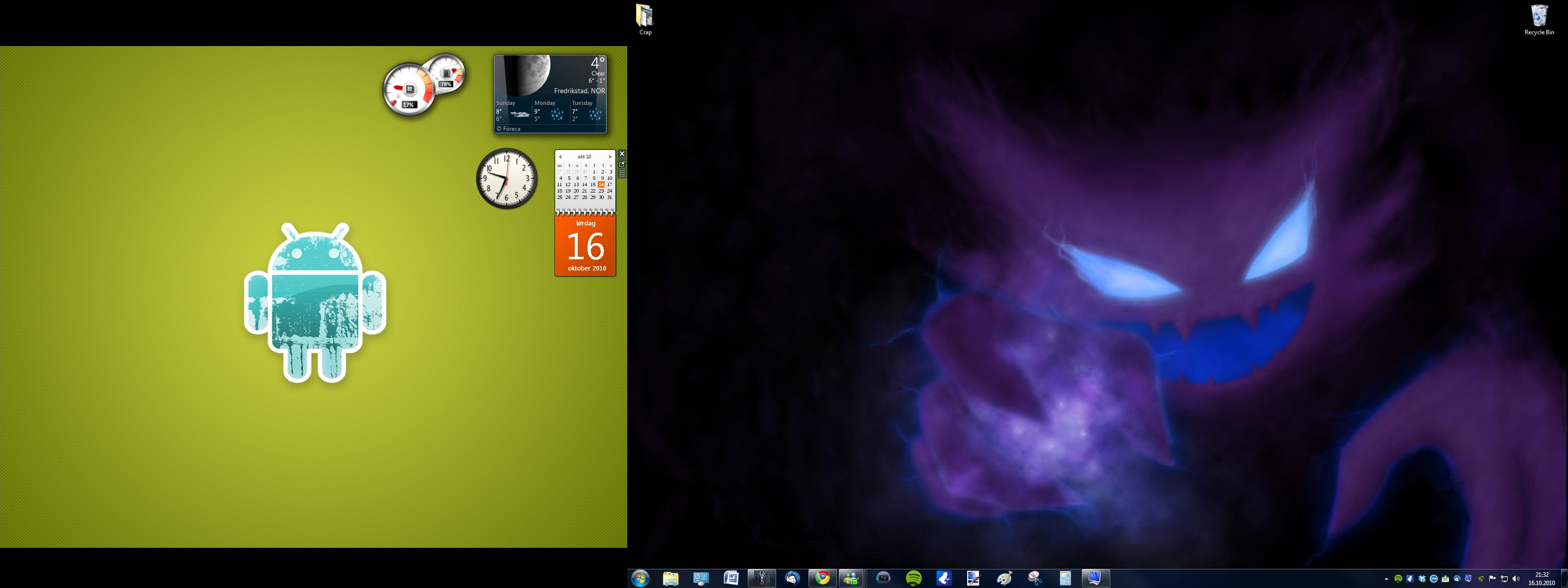Image resolution: width=1568 pixels, height=588 pixels.
Task: Switch to the Google Chrome window
Action: click(822, 578)
